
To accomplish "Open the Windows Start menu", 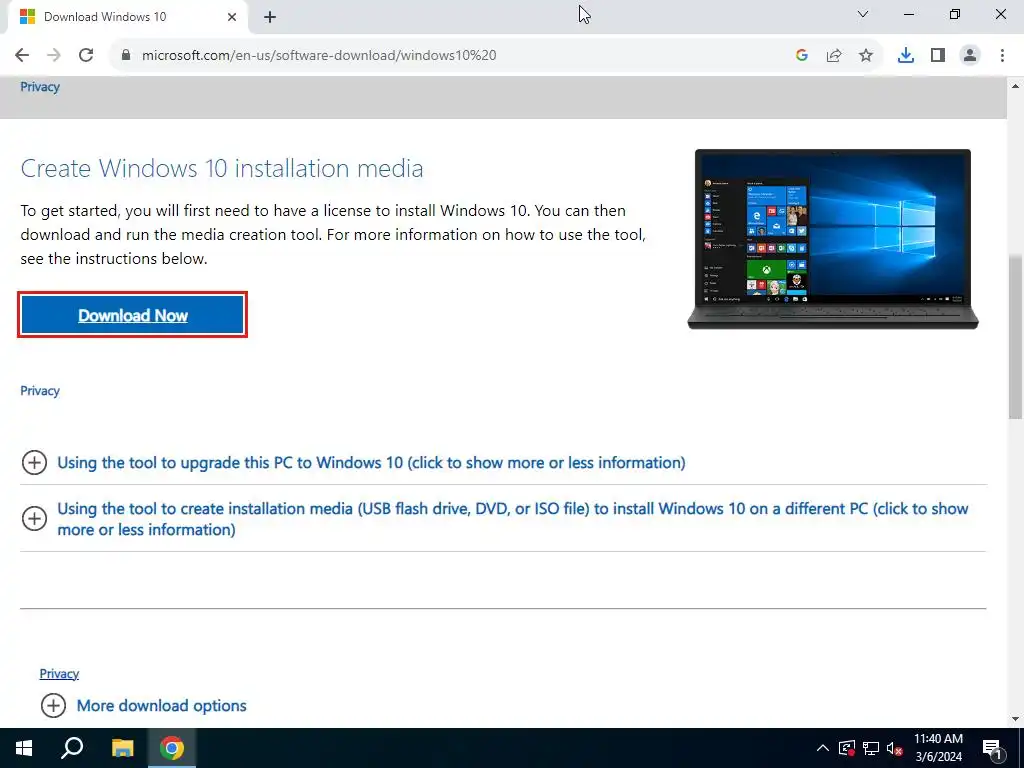I will pos(24,748).
